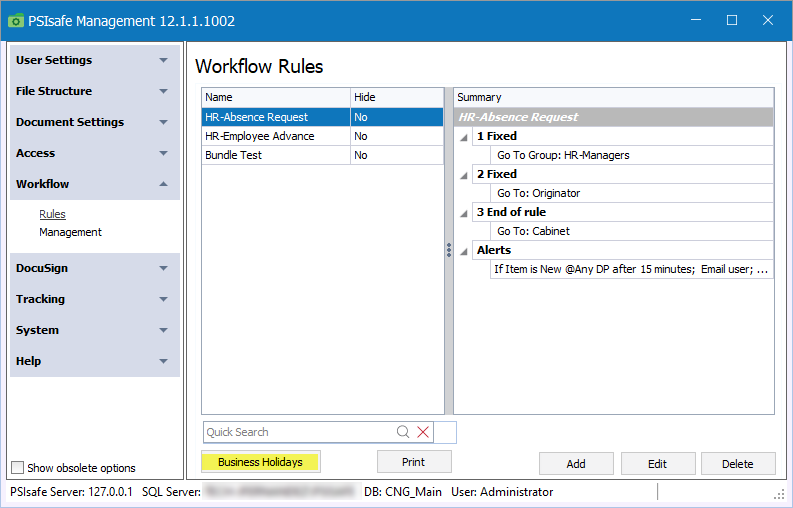
Task: Open Tracking menu header
Action: (x=95, y=299)
